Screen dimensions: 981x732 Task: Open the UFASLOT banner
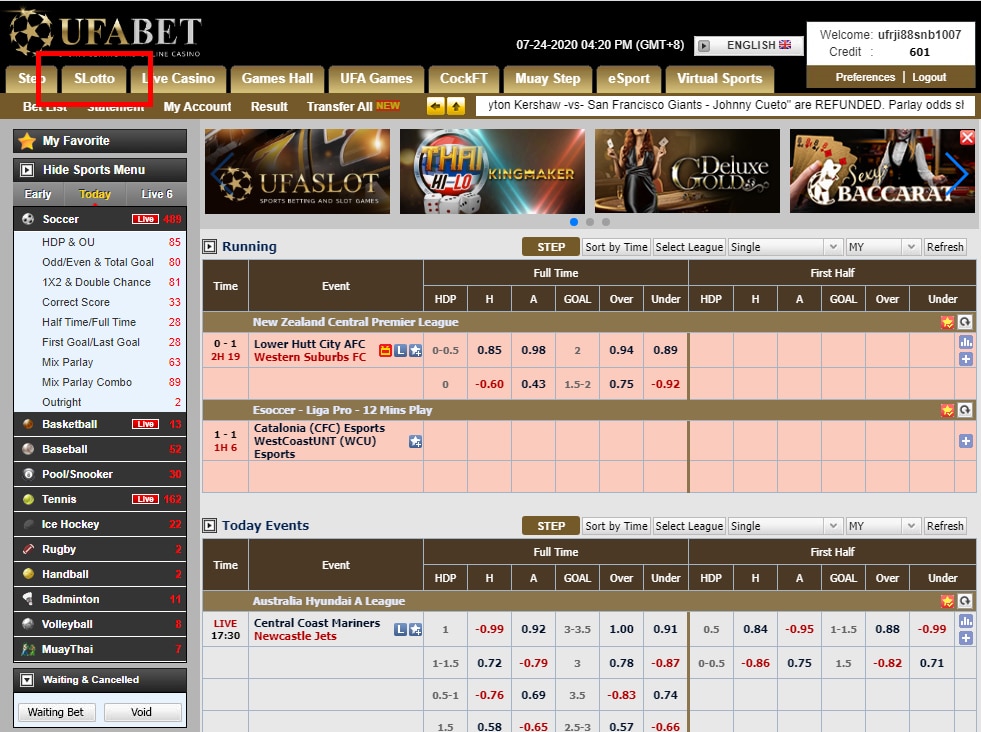pos(297,171)
